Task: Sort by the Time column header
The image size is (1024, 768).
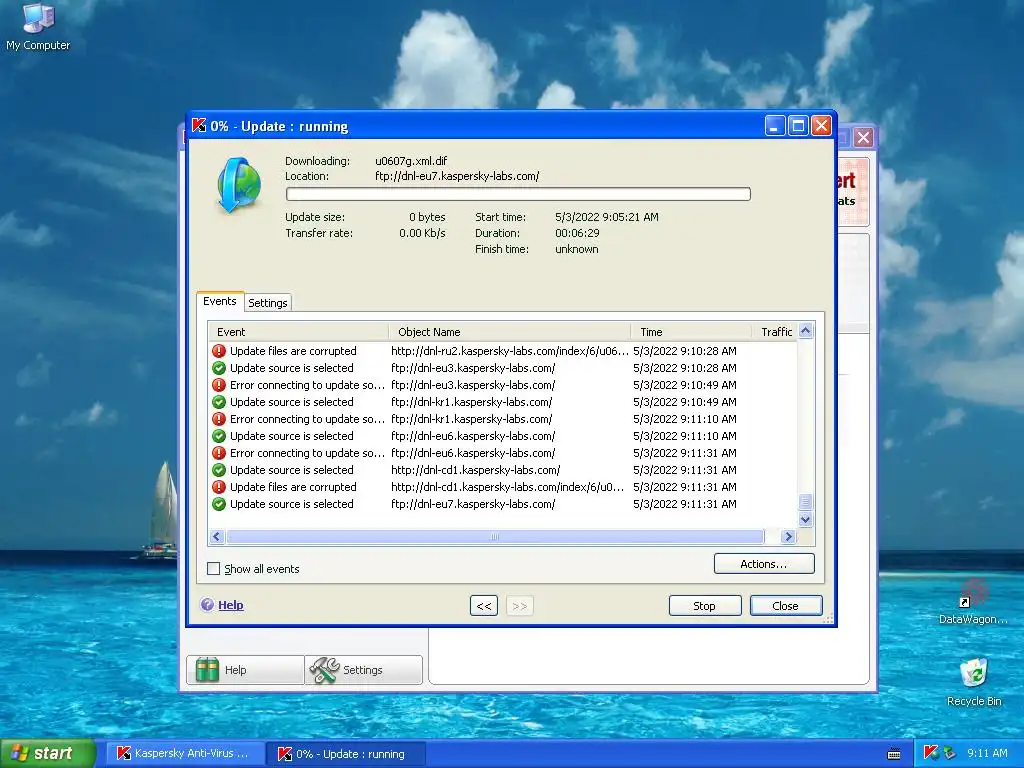Action: 691,332
